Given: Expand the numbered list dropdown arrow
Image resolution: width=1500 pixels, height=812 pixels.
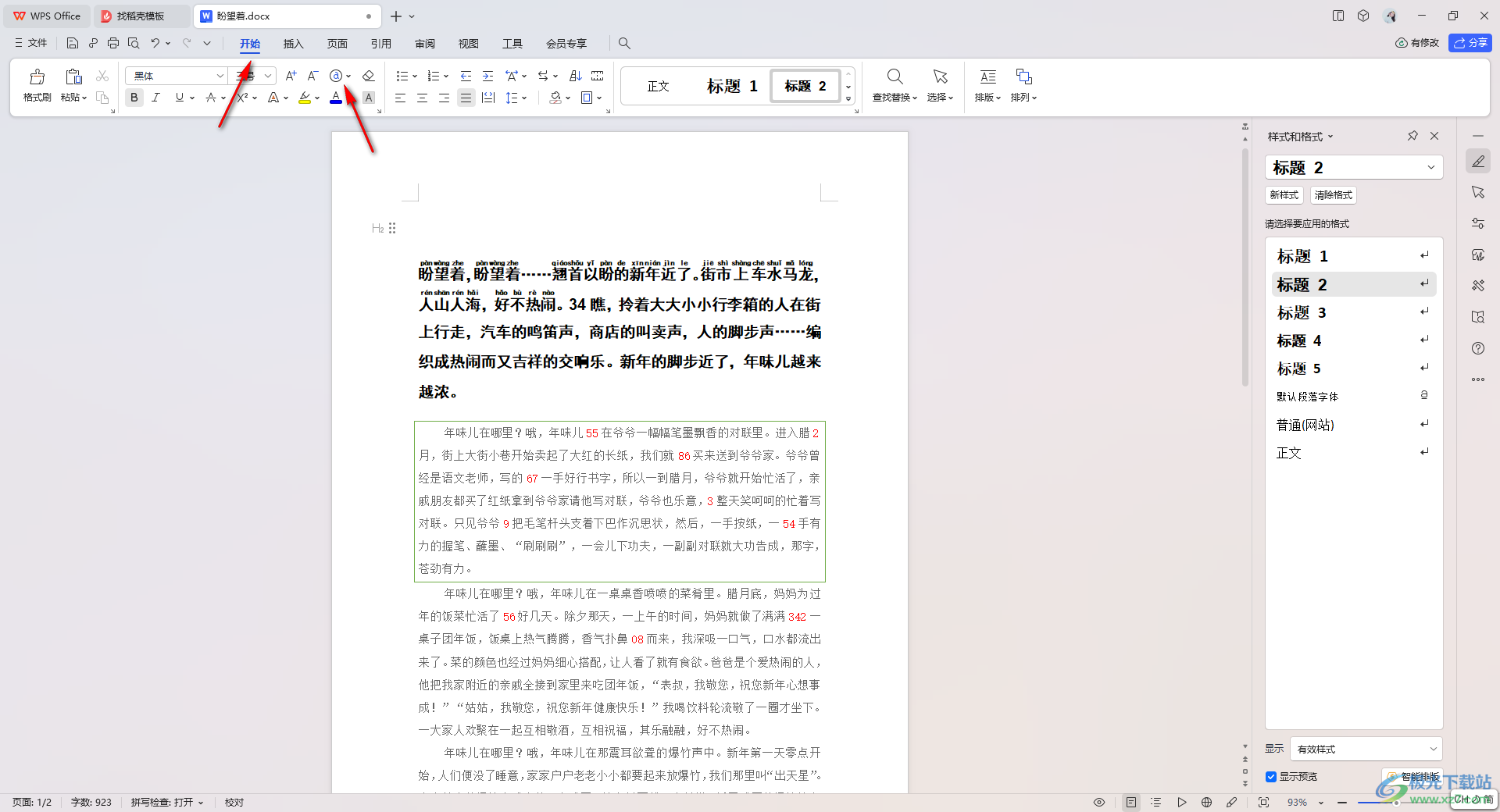Looking at the screenshot, I should (x=446, y=76).
